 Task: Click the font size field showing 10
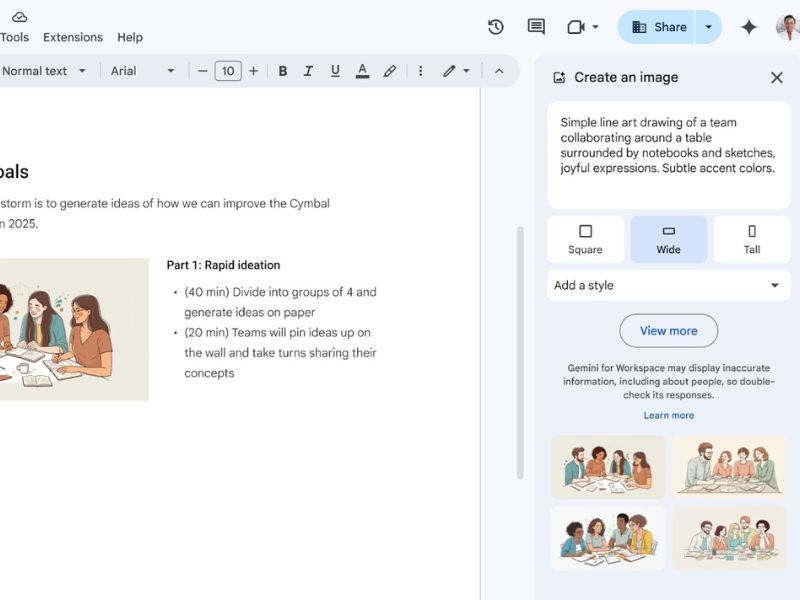(228, 71)
